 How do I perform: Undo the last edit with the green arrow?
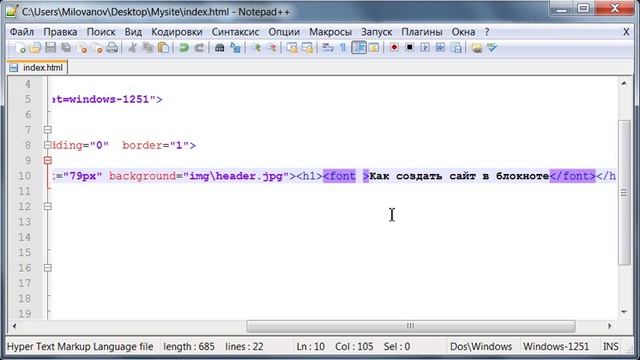[184, 48]
